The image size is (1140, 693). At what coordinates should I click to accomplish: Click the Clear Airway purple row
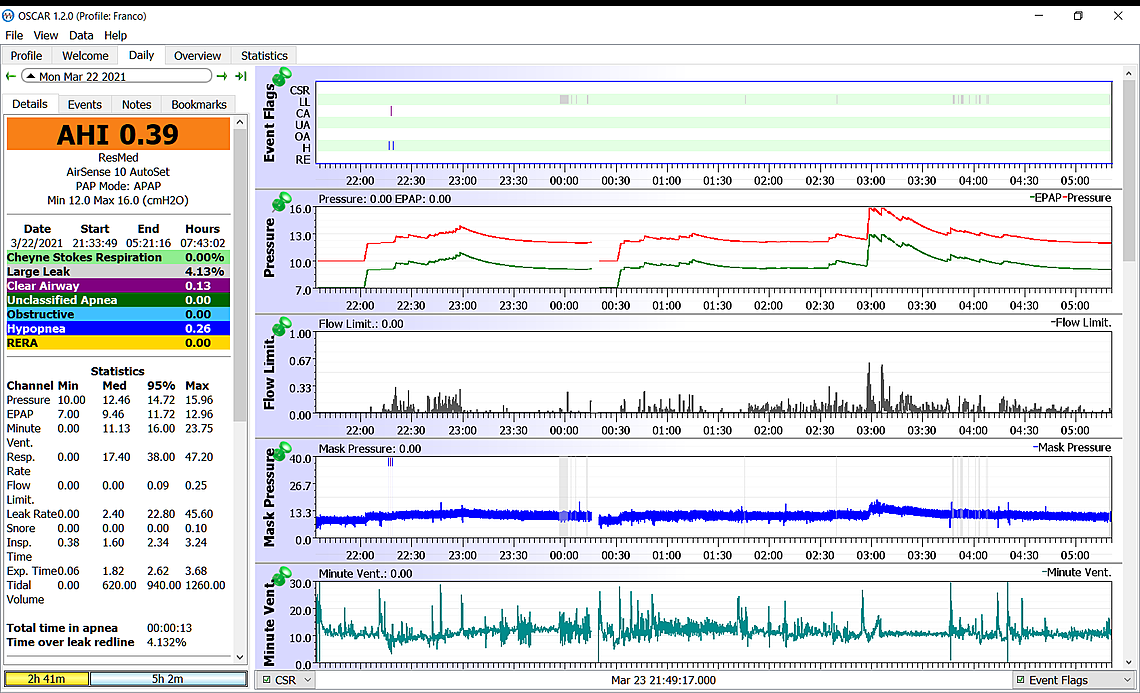(118, 286)
